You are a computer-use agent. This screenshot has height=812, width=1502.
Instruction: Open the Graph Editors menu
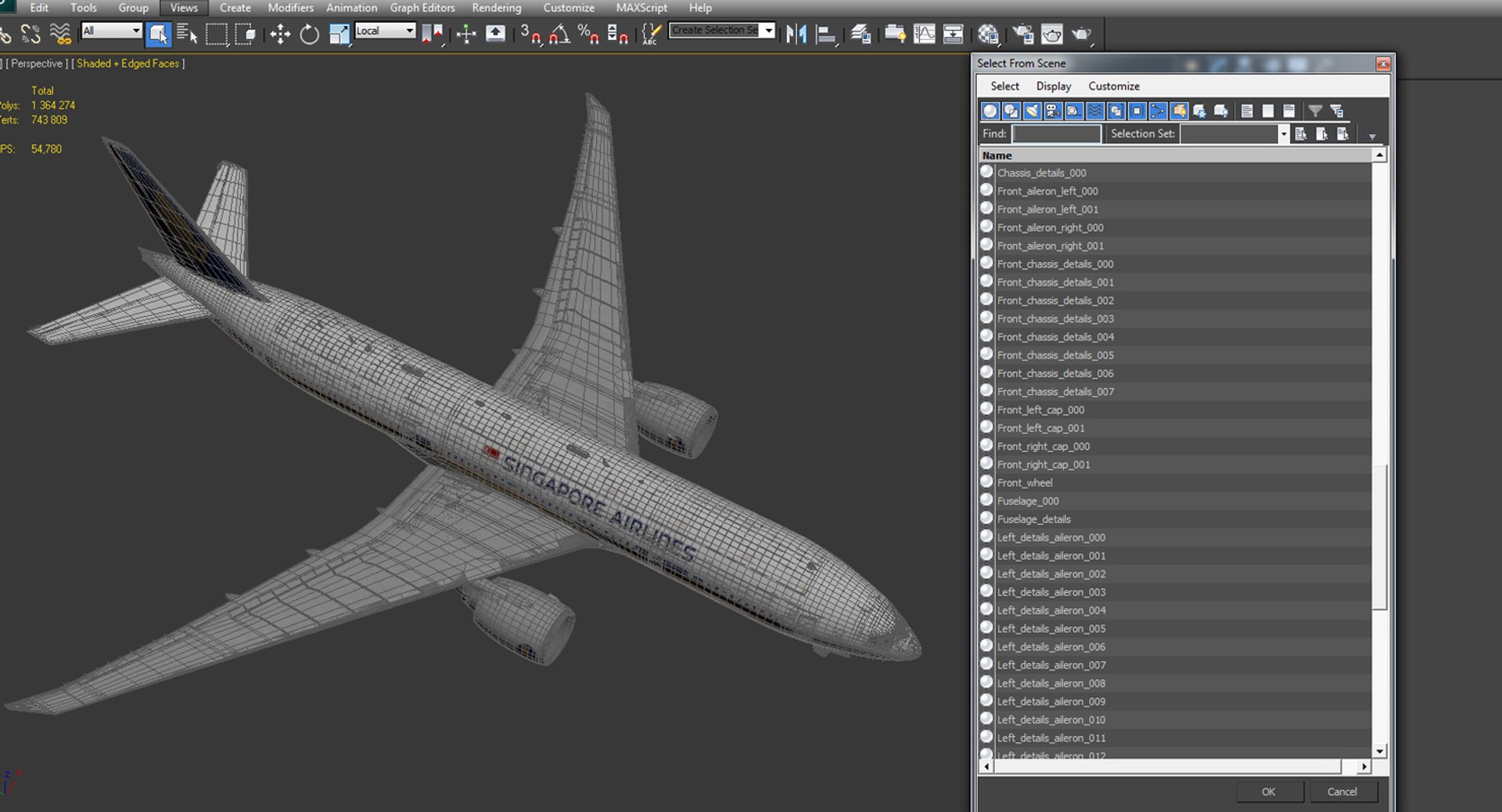[x=422, y=8]
